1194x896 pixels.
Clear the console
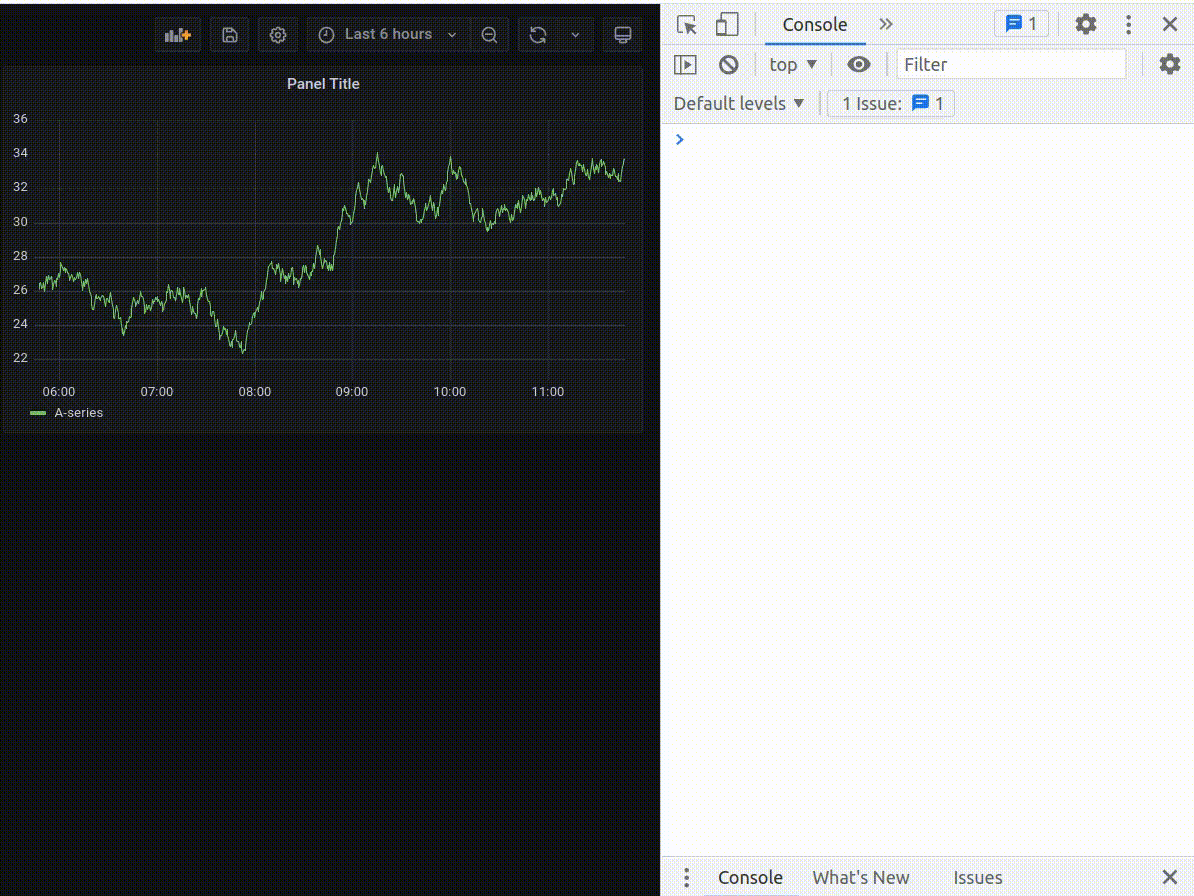tap(729, 65)
